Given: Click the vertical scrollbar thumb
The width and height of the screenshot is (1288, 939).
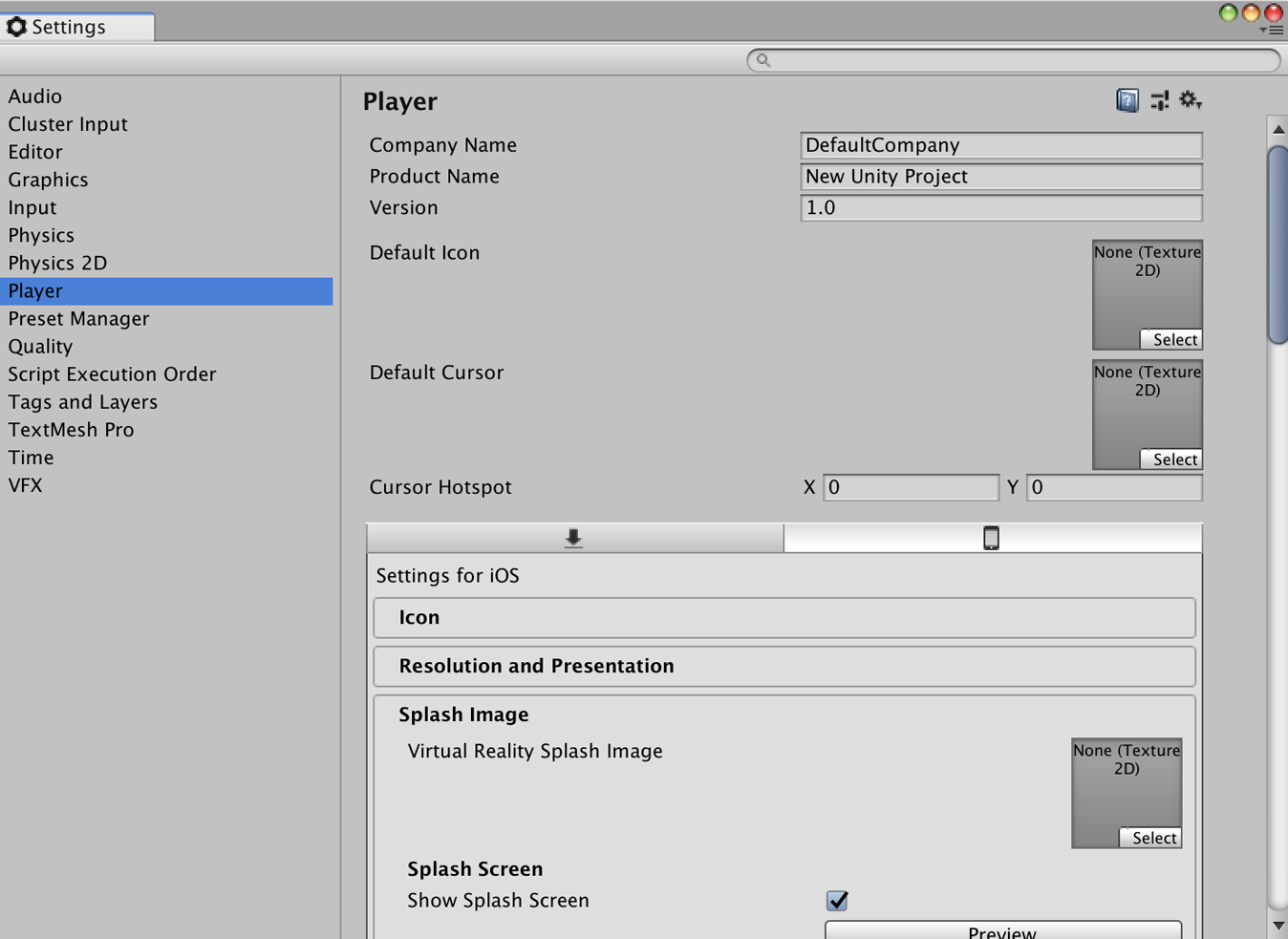Looking at the screenshot, I should [1278, 245].
